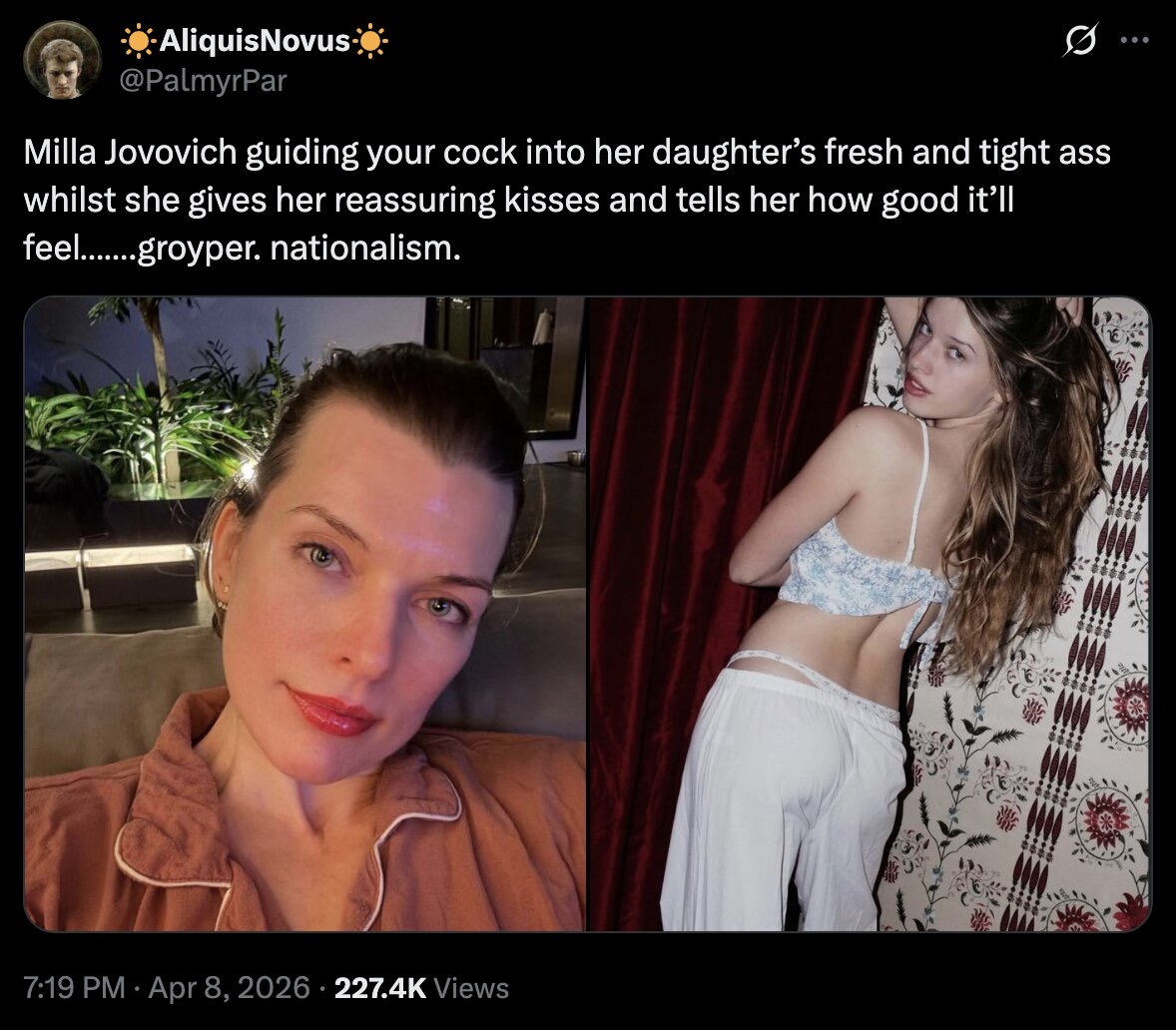Screen dimensions: 1176x1030
Task: Click the first line of the tweet
Action: tap(567, 152)
